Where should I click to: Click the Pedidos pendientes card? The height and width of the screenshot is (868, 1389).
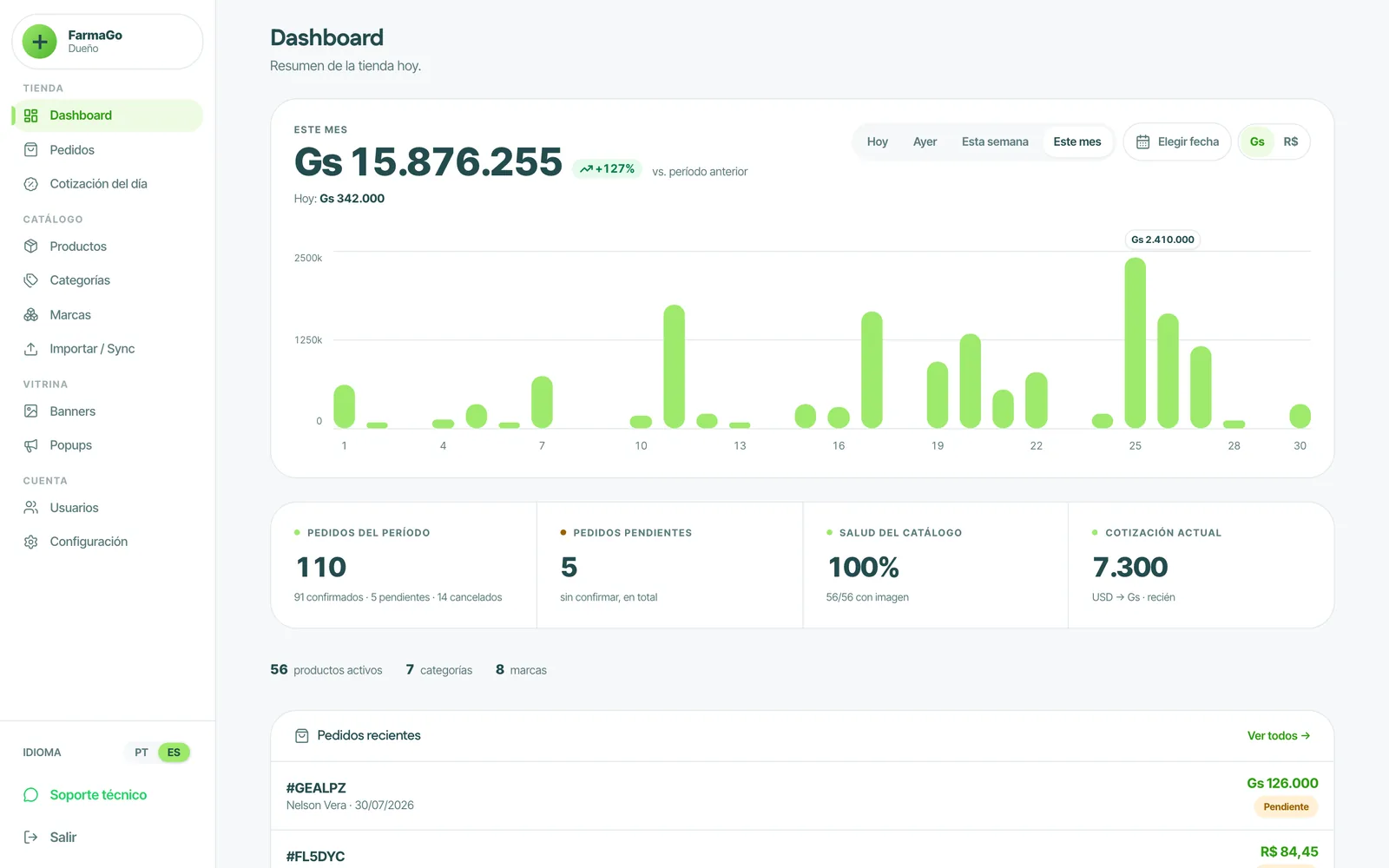point(669,565)
